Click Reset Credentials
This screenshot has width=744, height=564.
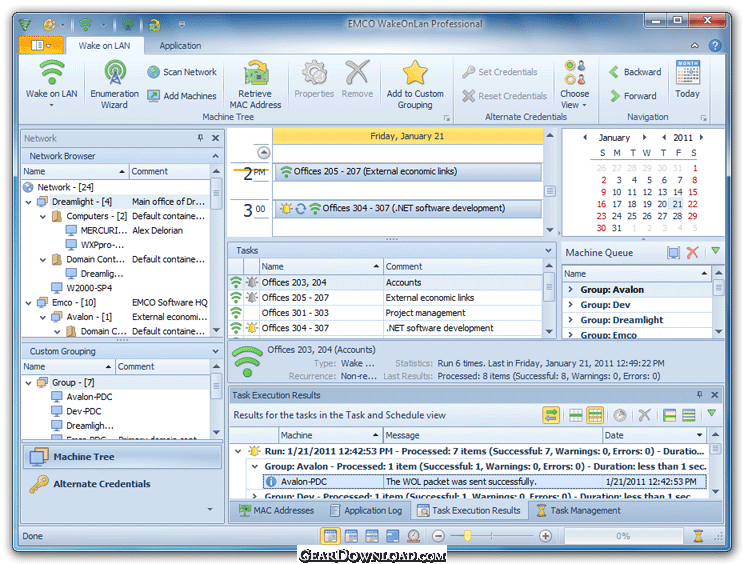tap(504, 96)
